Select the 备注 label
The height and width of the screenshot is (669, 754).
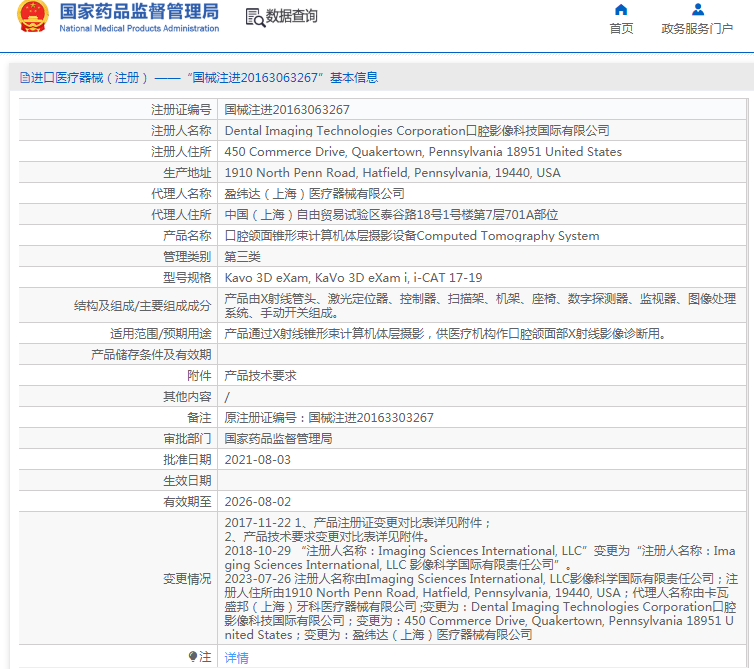click(x=199, y=417)
